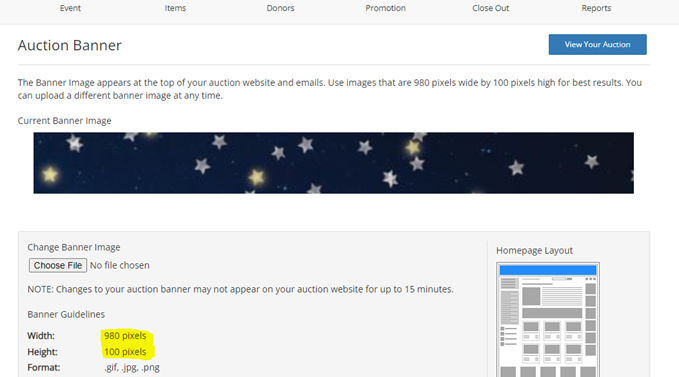Click the .gif, .jpg, .png format text
679x377 pixels.
[x=132, y=367]
